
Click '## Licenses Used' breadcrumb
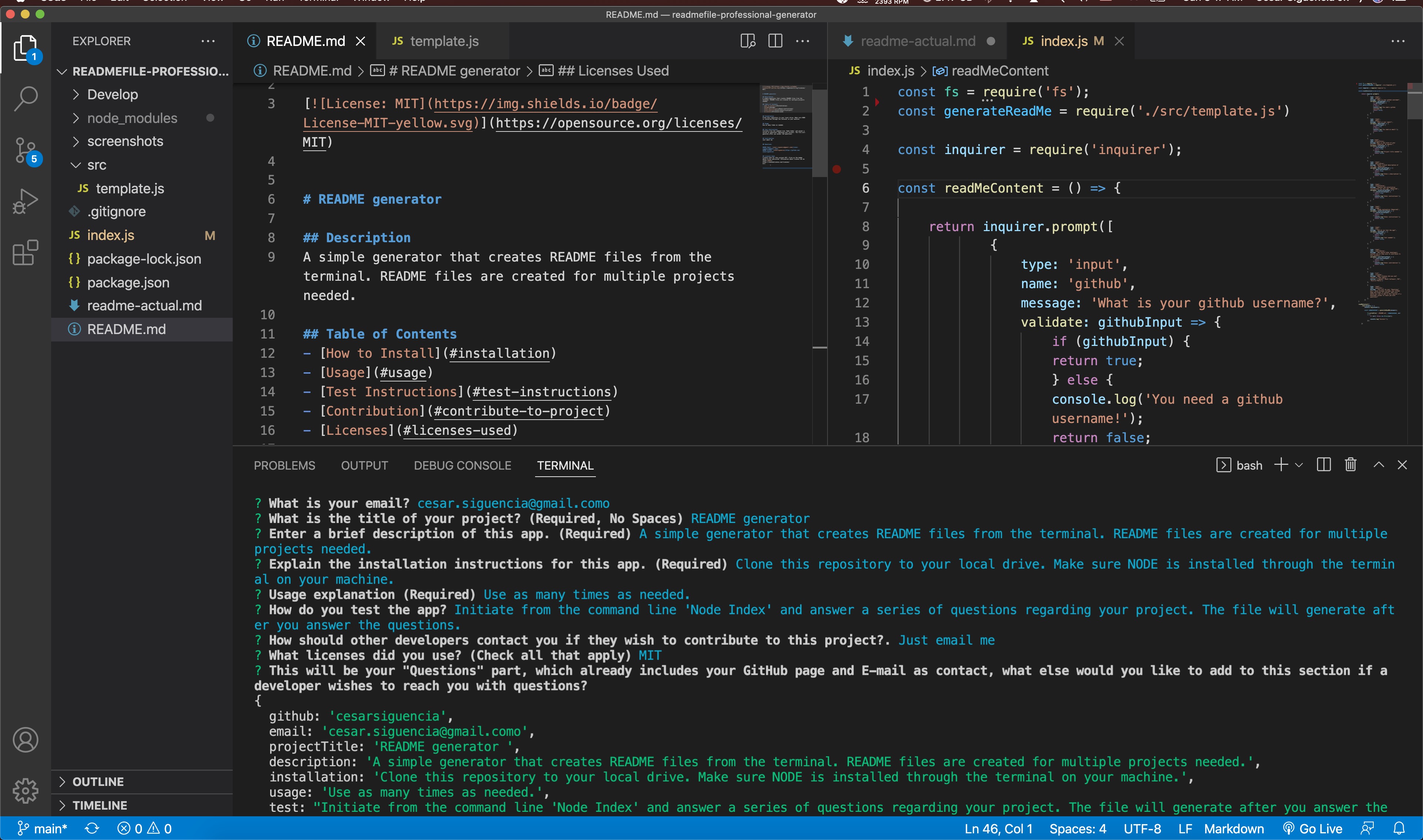coord(604,71)
